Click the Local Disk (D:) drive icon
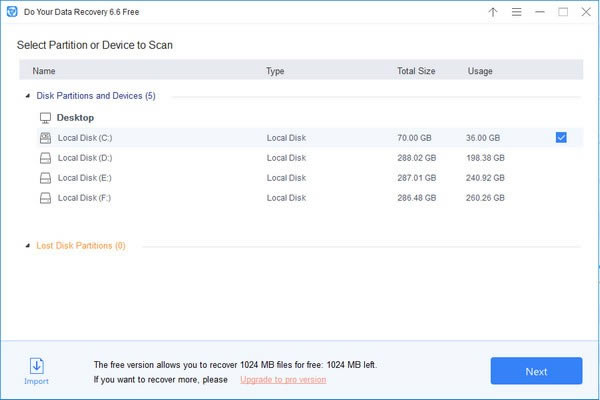 click(x=45, y=158)
